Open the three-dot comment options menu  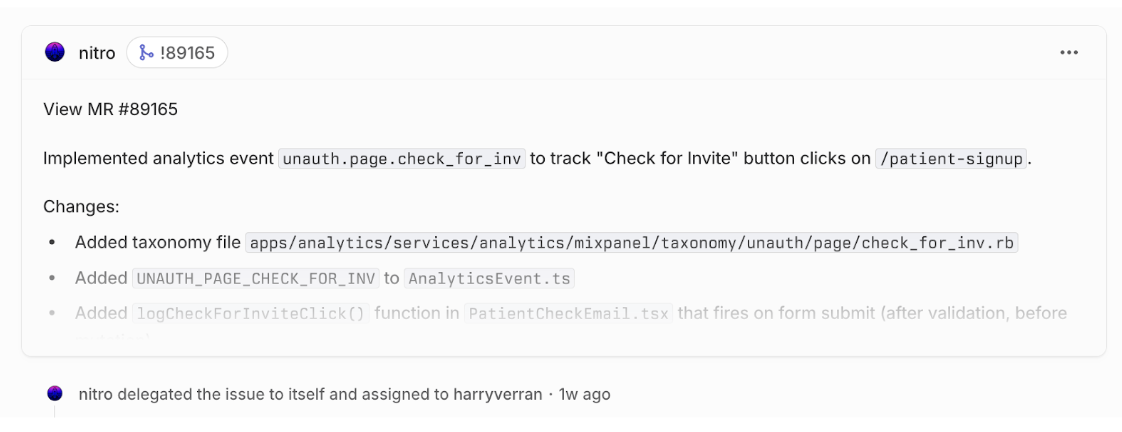[x=1069, y=53]
